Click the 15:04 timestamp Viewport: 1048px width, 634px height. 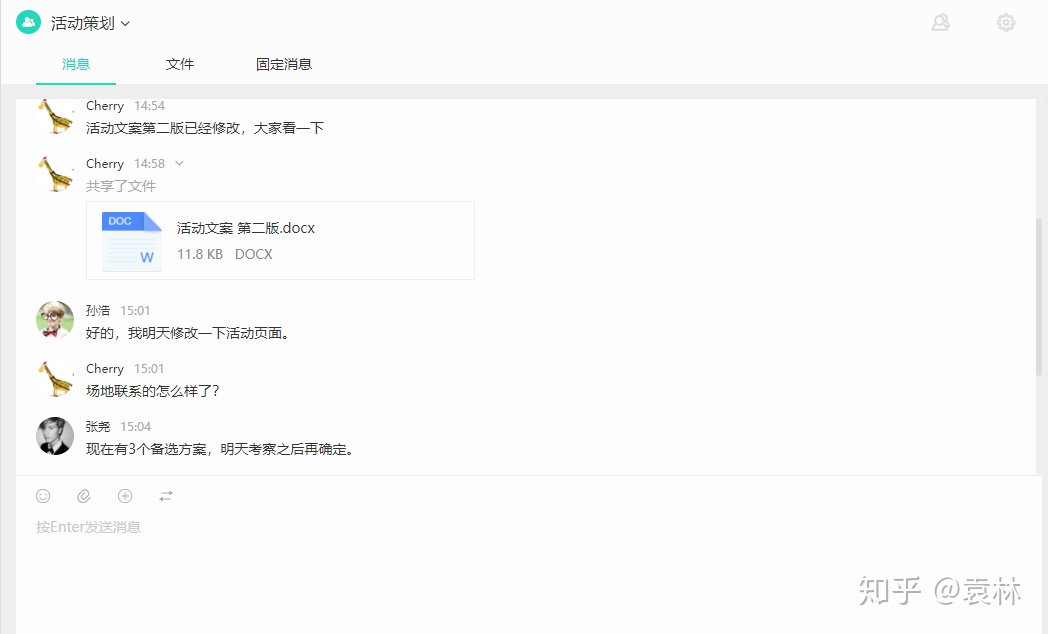point(136,427)
